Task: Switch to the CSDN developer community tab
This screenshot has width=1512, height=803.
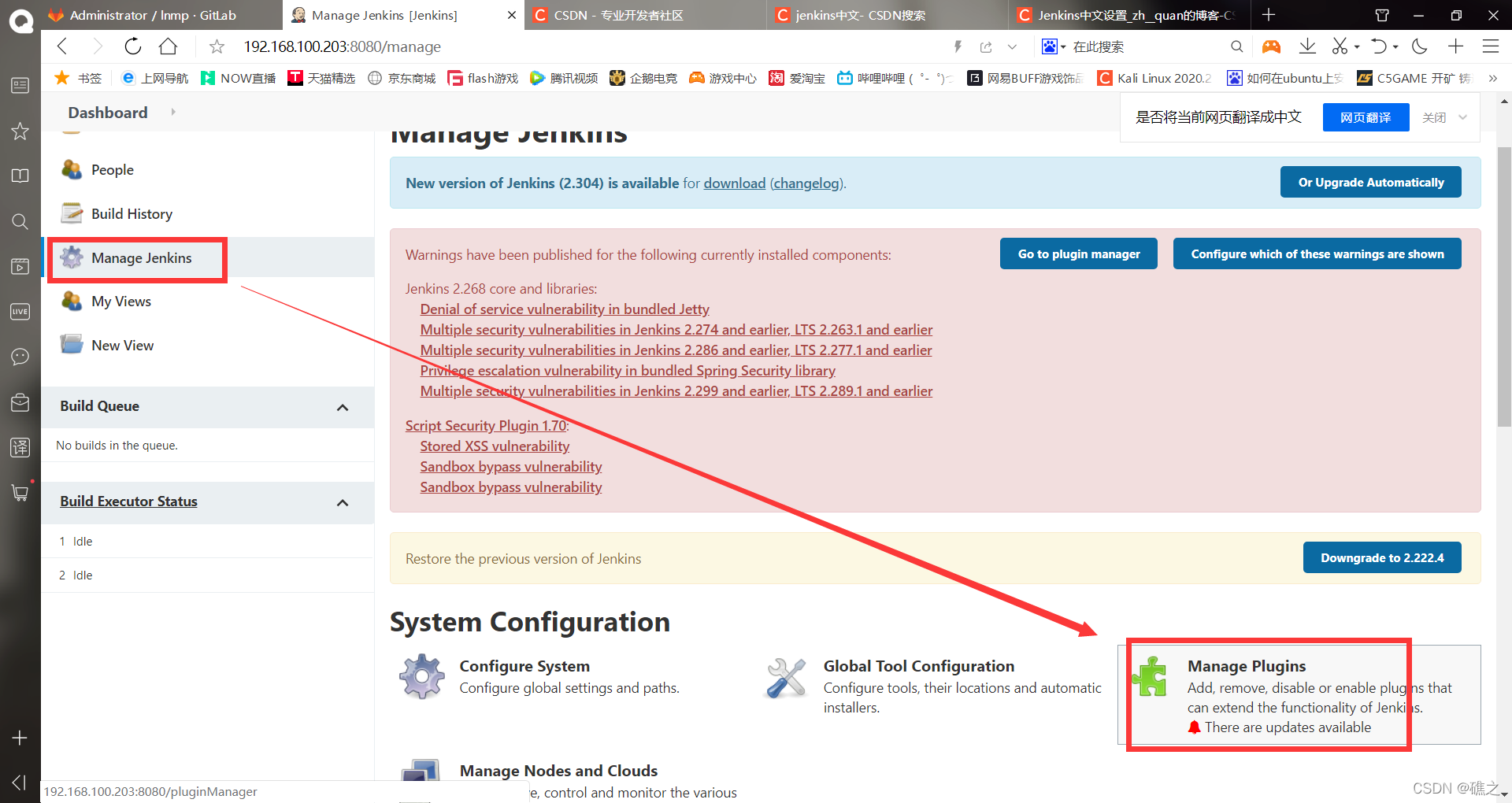Action: point(646,15)
